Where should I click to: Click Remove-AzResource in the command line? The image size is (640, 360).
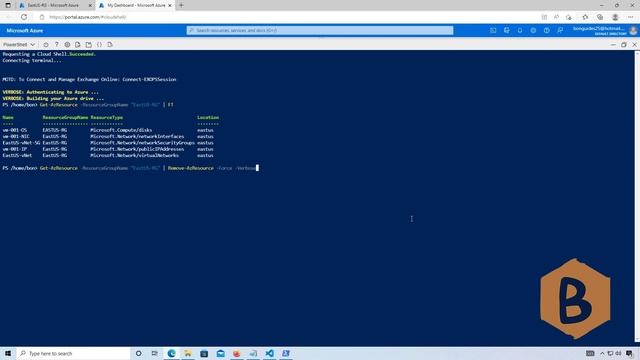tap(191, 168)
